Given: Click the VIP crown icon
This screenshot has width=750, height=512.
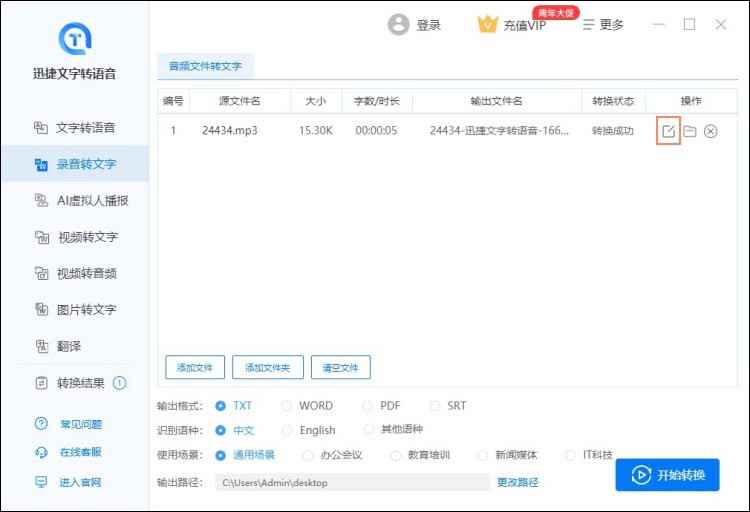Looking at the screenshot, I should (x=487, y=24).
